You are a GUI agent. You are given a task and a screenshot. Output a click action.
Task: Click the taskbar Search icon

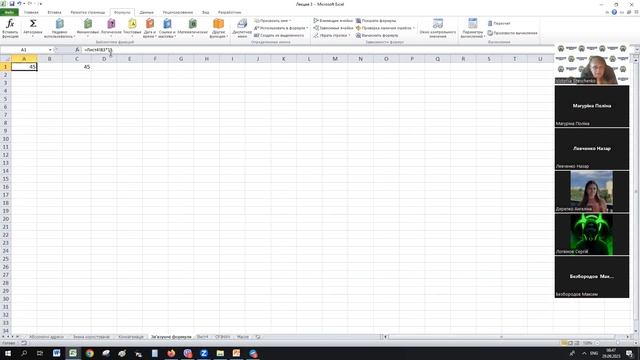(24, 353)
